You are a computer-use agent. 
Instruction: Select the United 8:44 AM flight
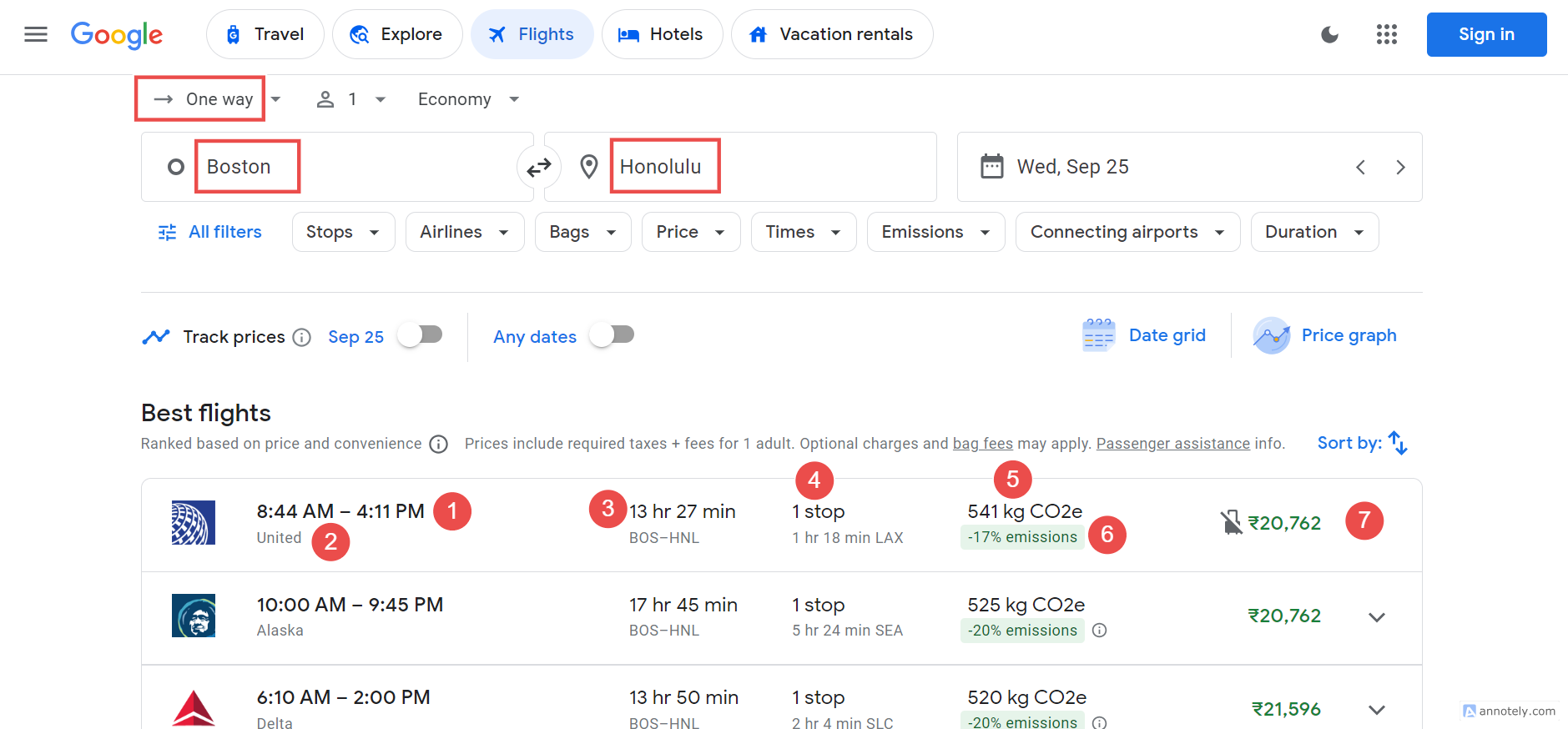[x=782, y=525]
